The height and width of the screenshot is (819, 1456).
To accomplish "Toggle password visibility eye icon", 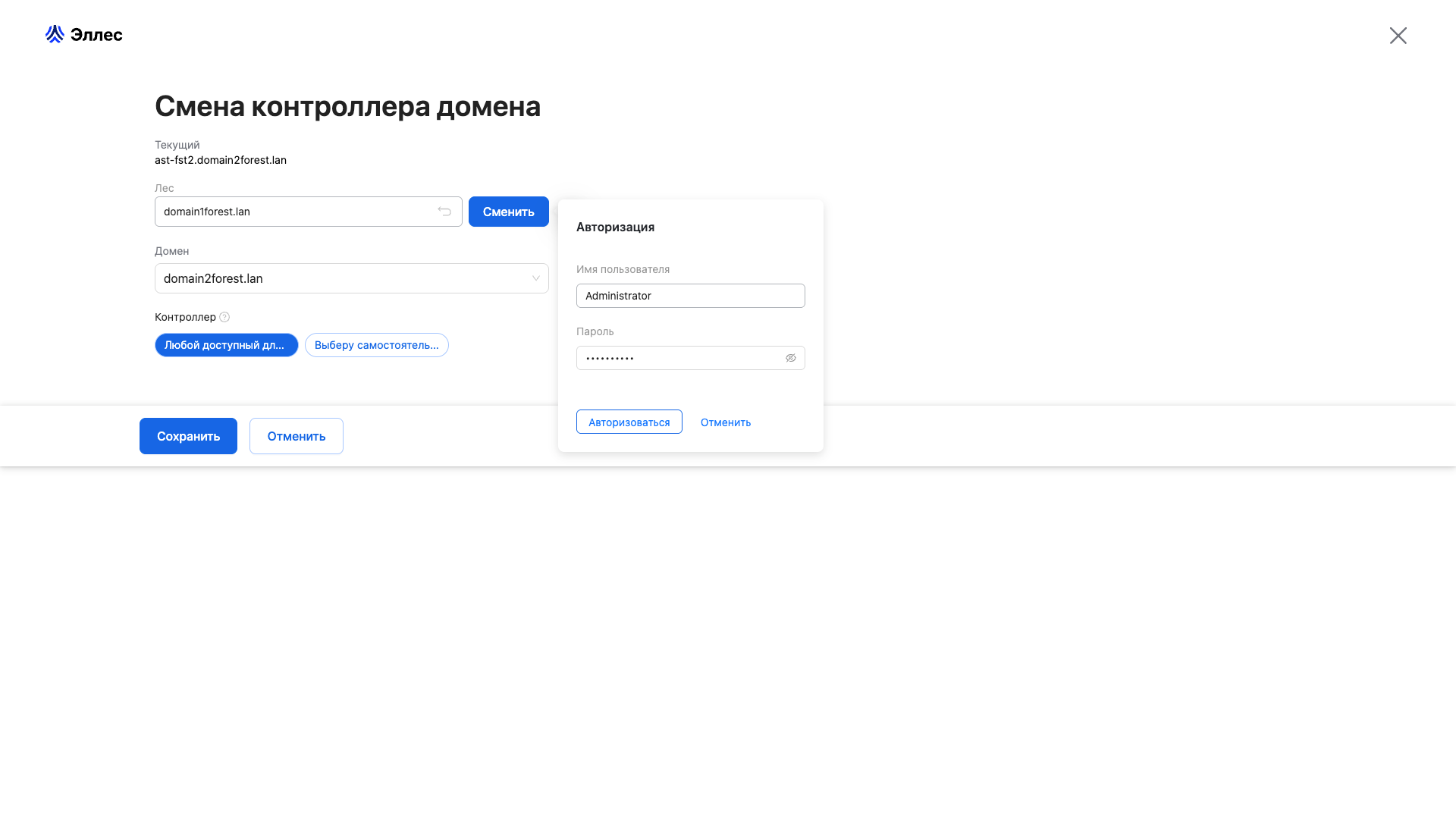I will (790, 358).
